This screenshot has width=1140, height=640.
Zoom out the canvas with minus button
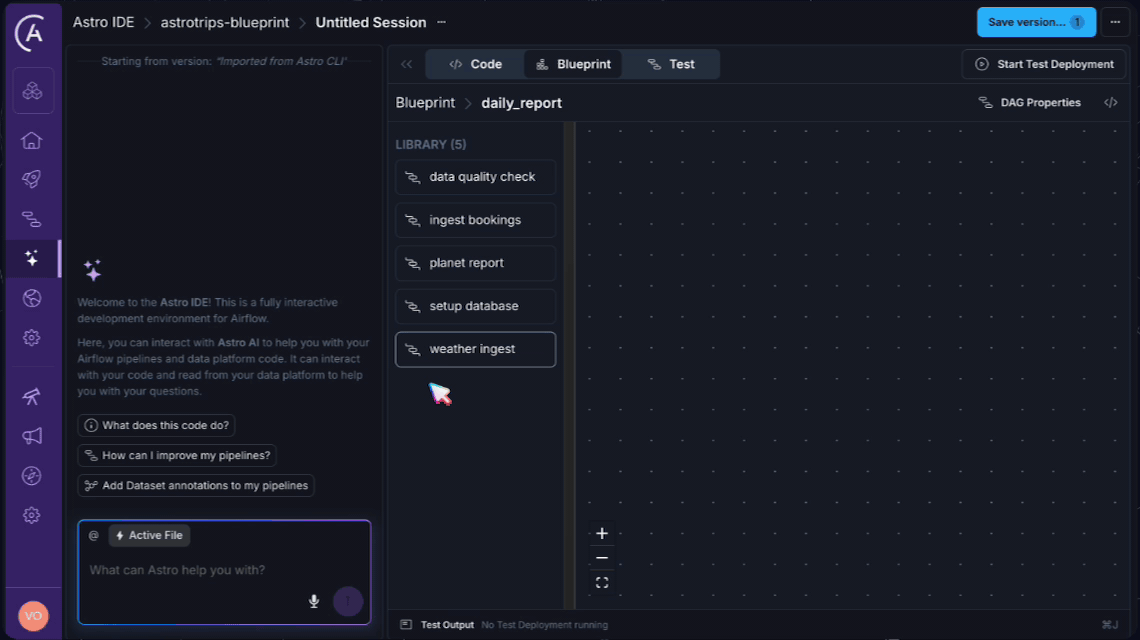pyautogui.click(x=602, y=558)
